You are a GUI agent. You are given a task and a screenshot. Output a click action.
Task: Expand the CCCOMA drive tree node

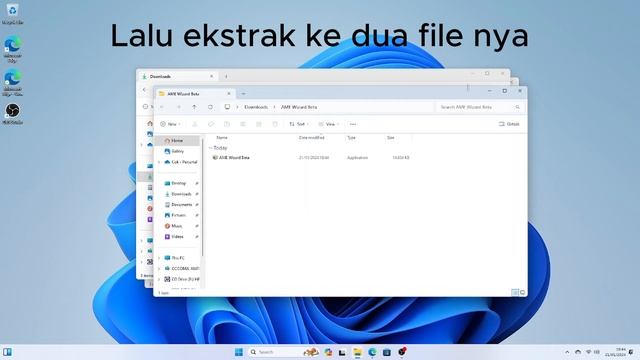point(159,269)
